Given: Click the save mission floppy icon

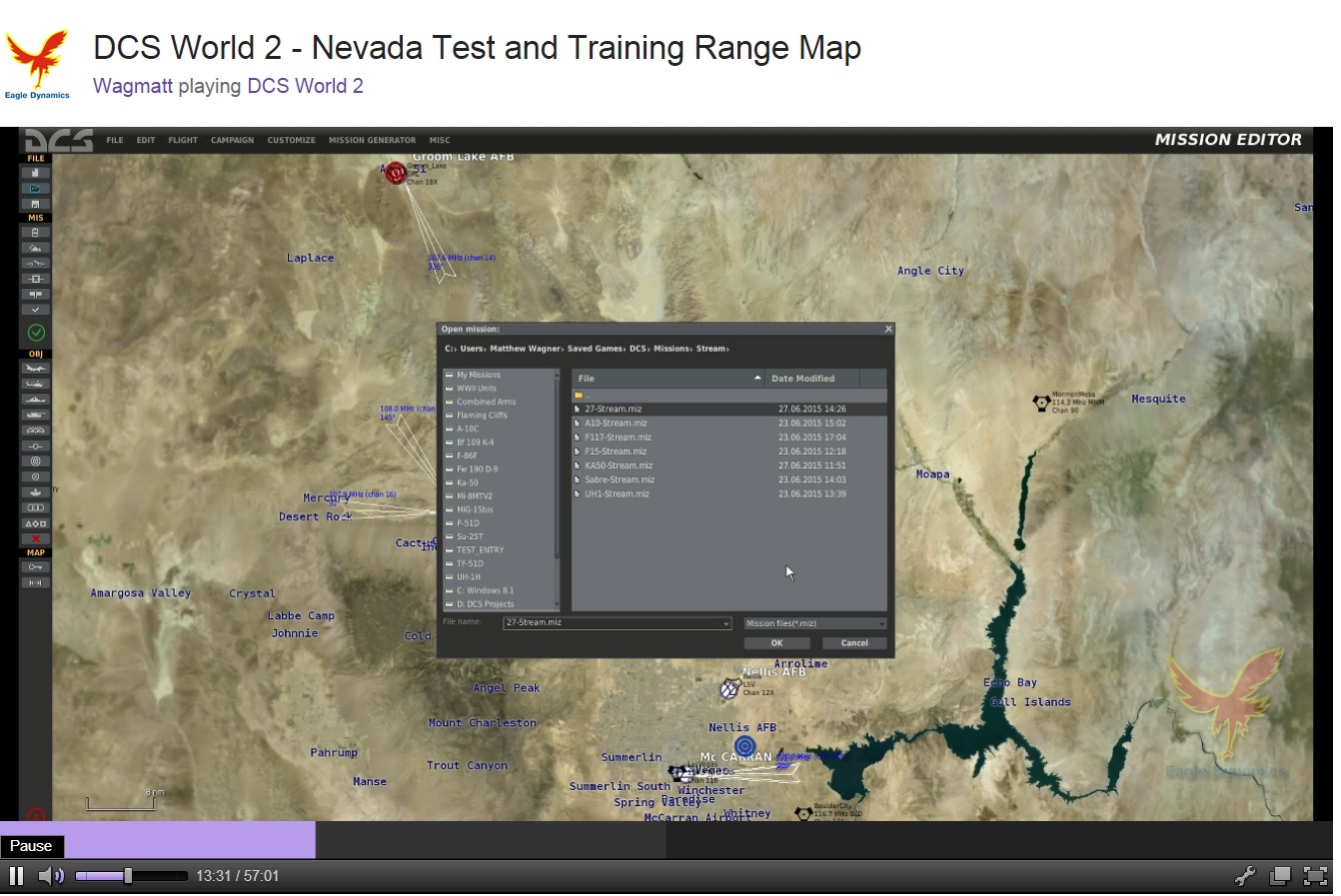Looking at the screenshot, I should point(35,204).
